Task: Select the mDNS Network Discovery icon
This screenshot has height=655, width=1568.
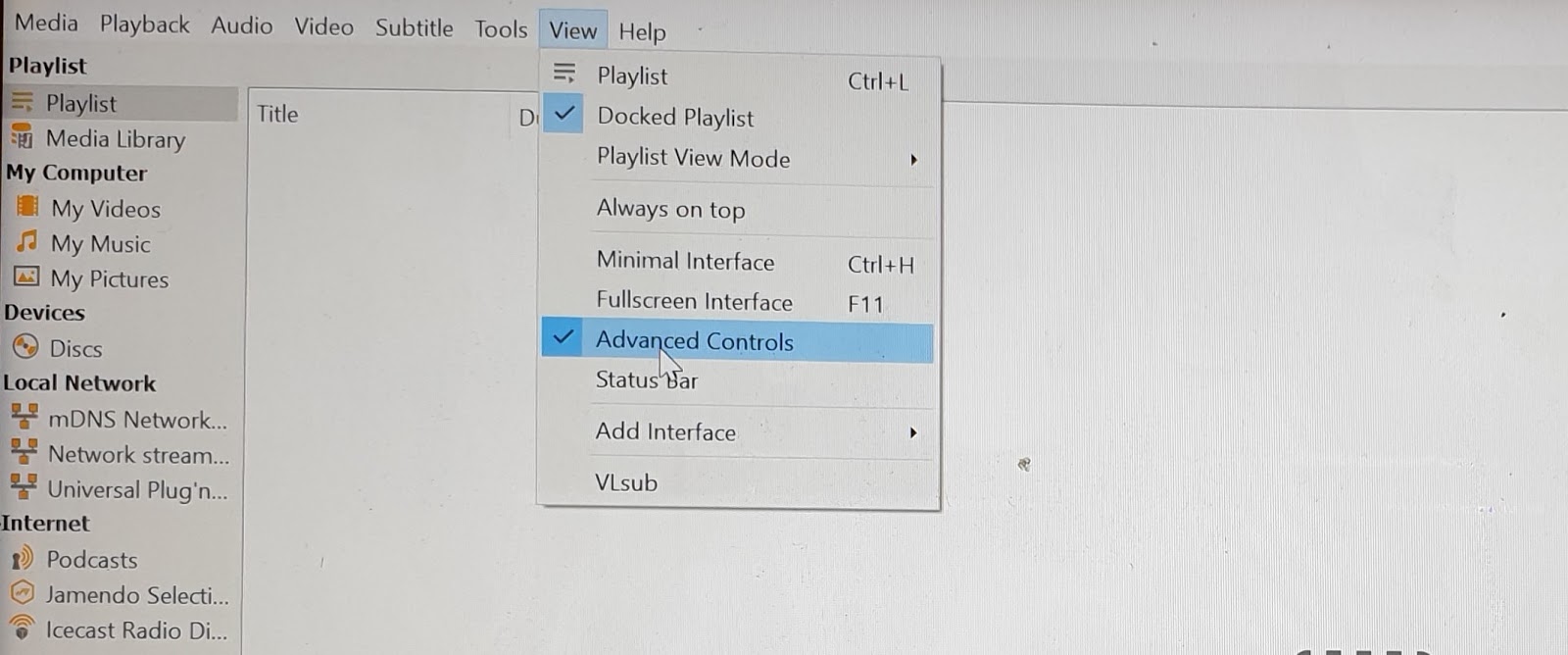Action: click(x=24, y=417)
